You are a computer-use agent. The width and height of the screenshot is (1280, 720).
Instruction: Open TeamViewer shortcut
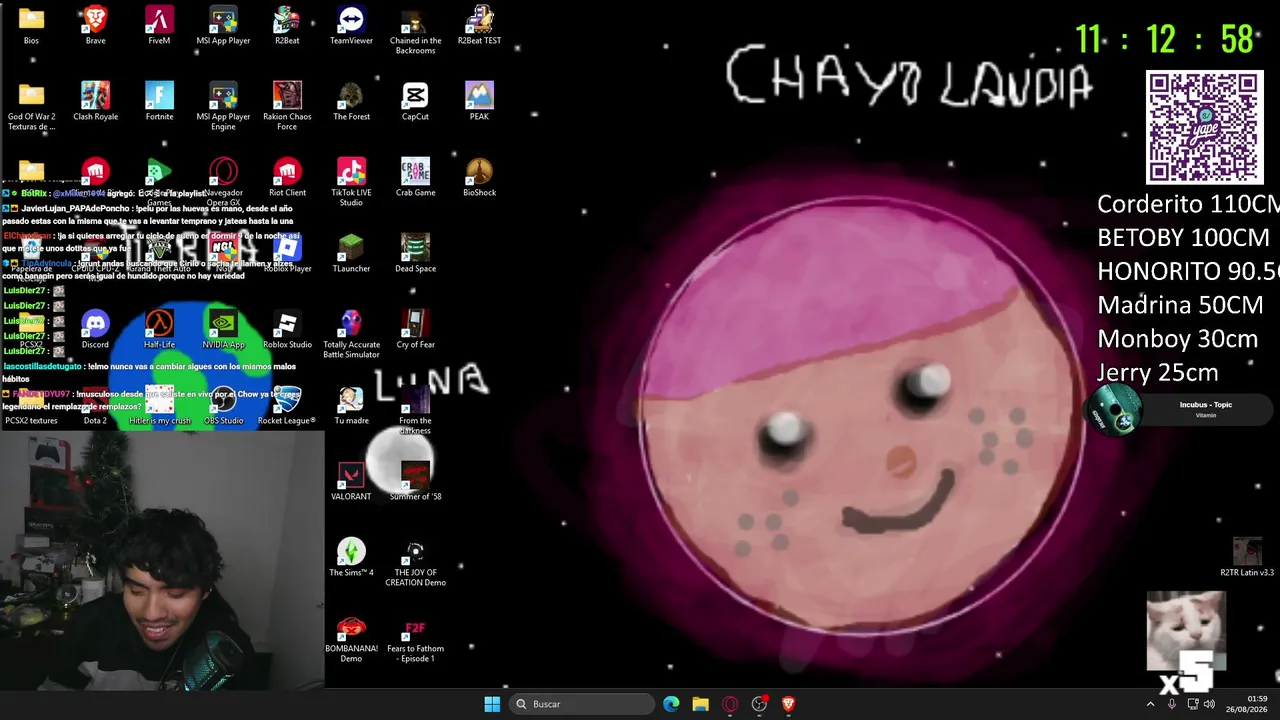coord(351,25)
